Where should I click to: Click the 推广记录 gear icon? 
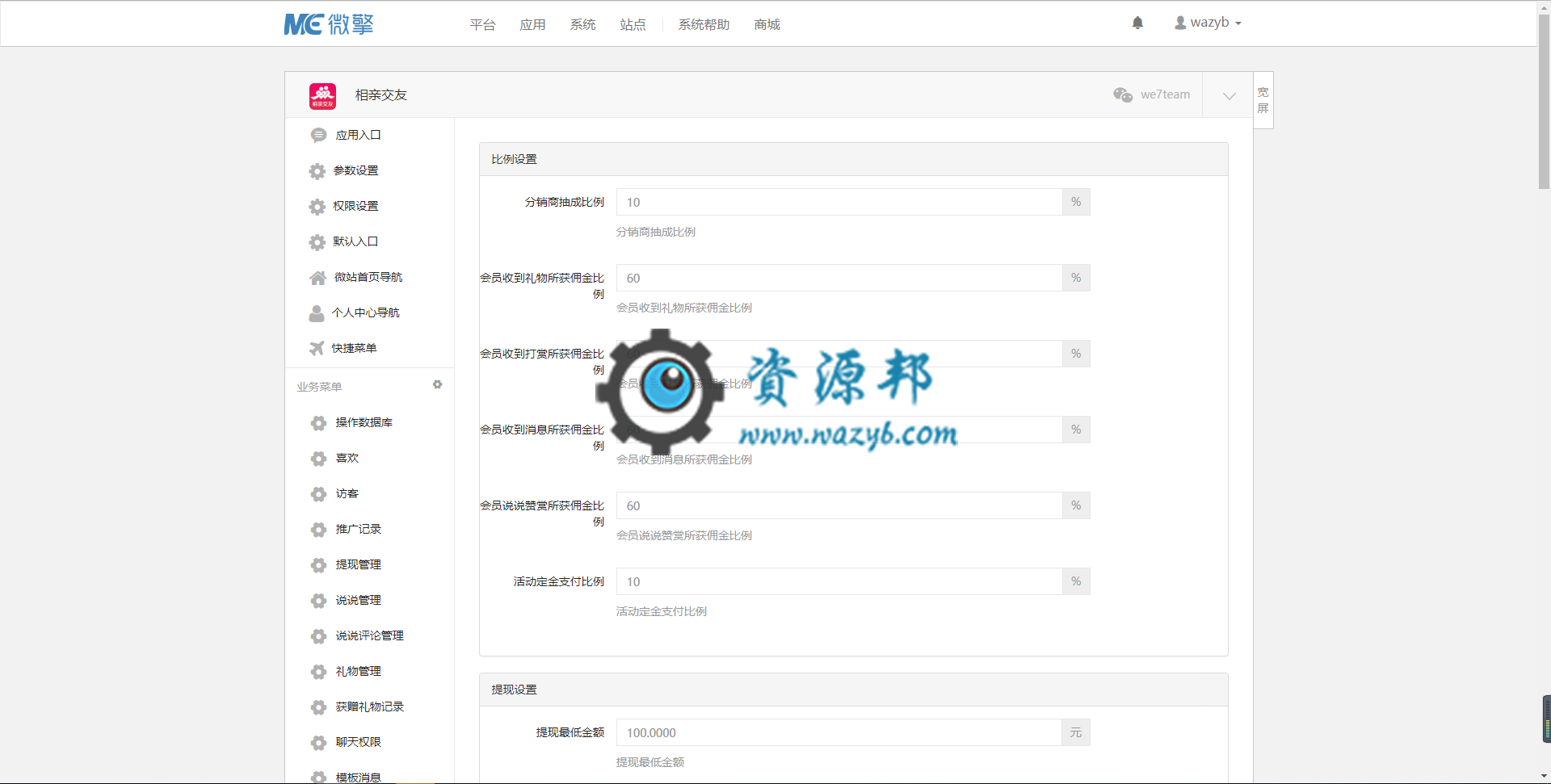pyautogui.click(x=318, y=530)
